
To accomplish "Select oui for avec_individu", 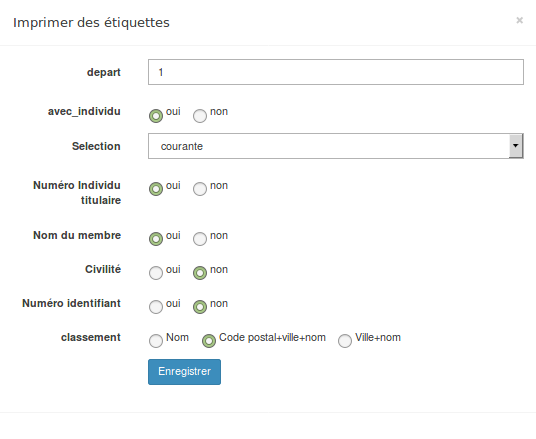I will click(156, 116).
